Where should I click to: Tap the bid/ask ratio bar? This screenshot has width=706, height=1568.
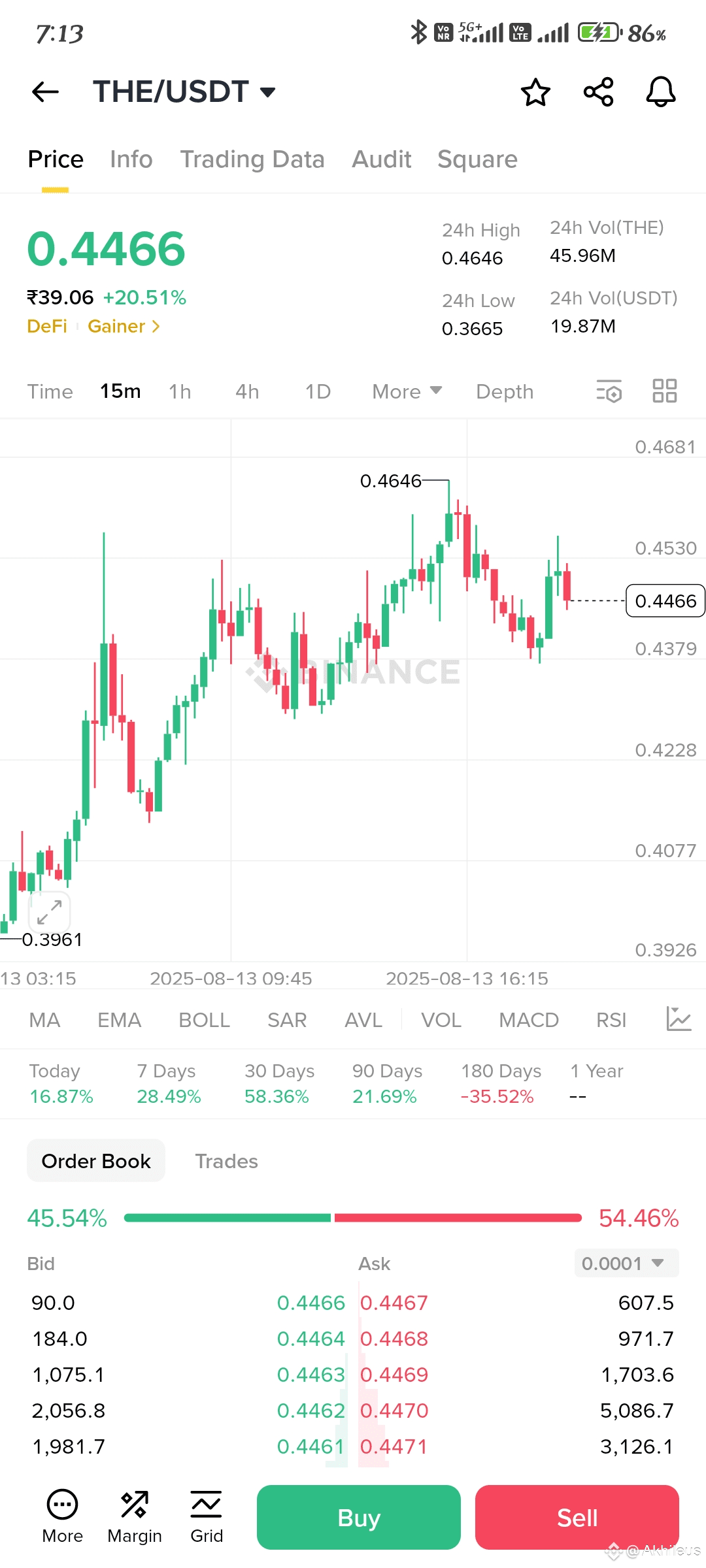[x=353, y=1218]
